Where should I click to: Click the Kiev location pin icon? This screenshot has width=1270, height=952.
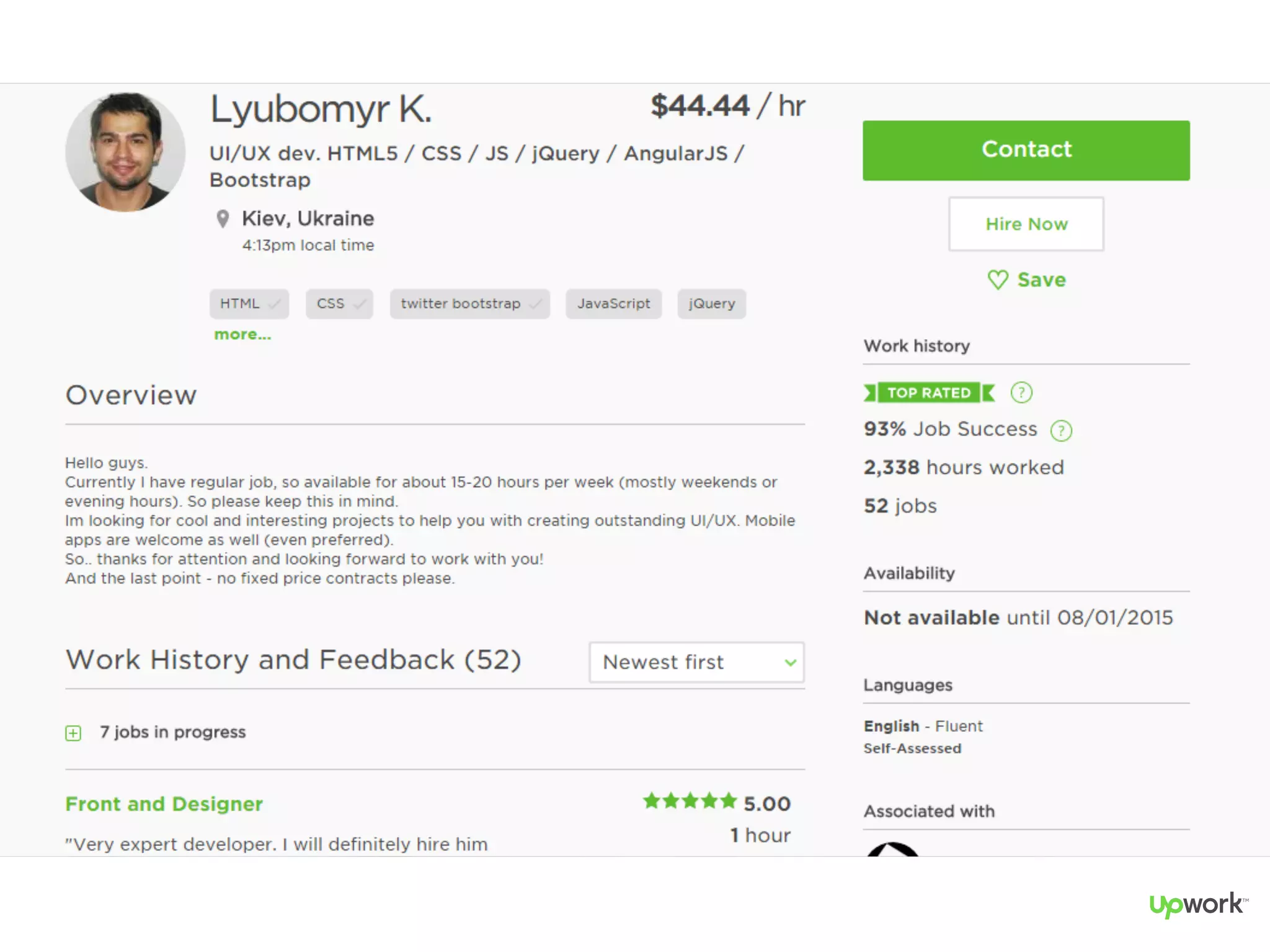click(223, 219)
